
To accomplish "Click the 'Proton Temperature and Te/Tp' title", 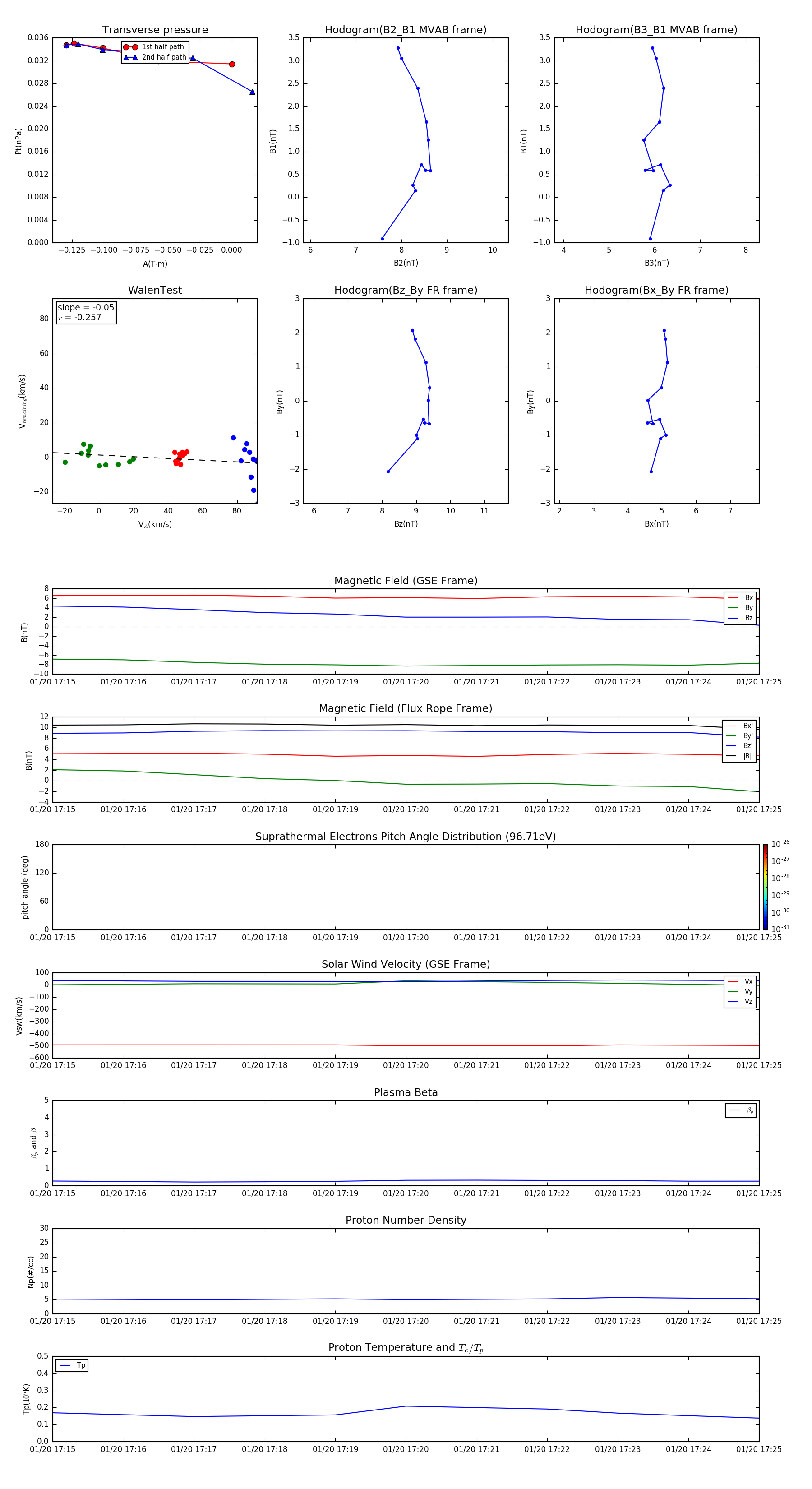I will (x=406, y=1347).
